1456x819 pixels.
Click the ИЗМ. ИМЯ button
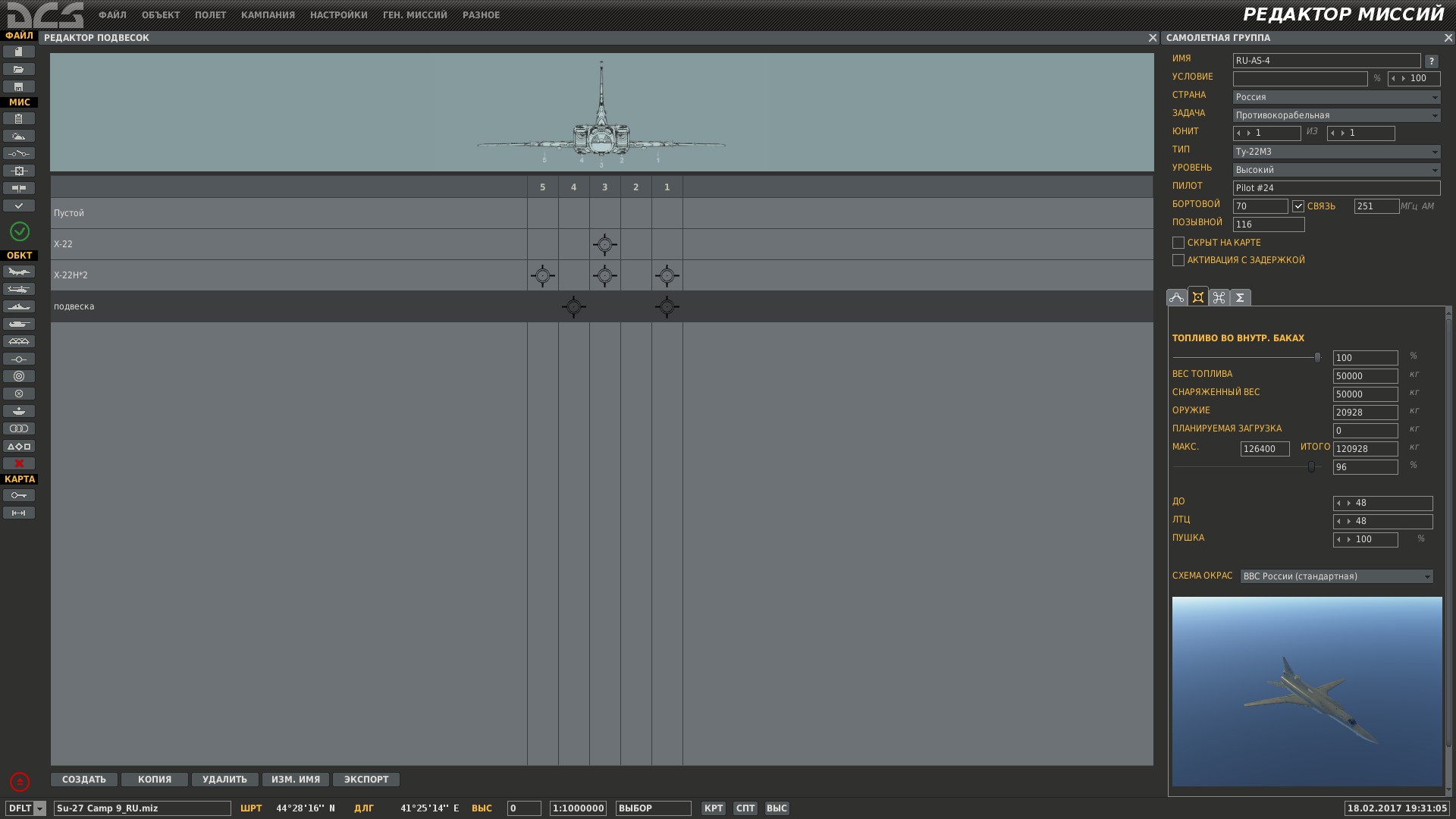pos(296,780)
